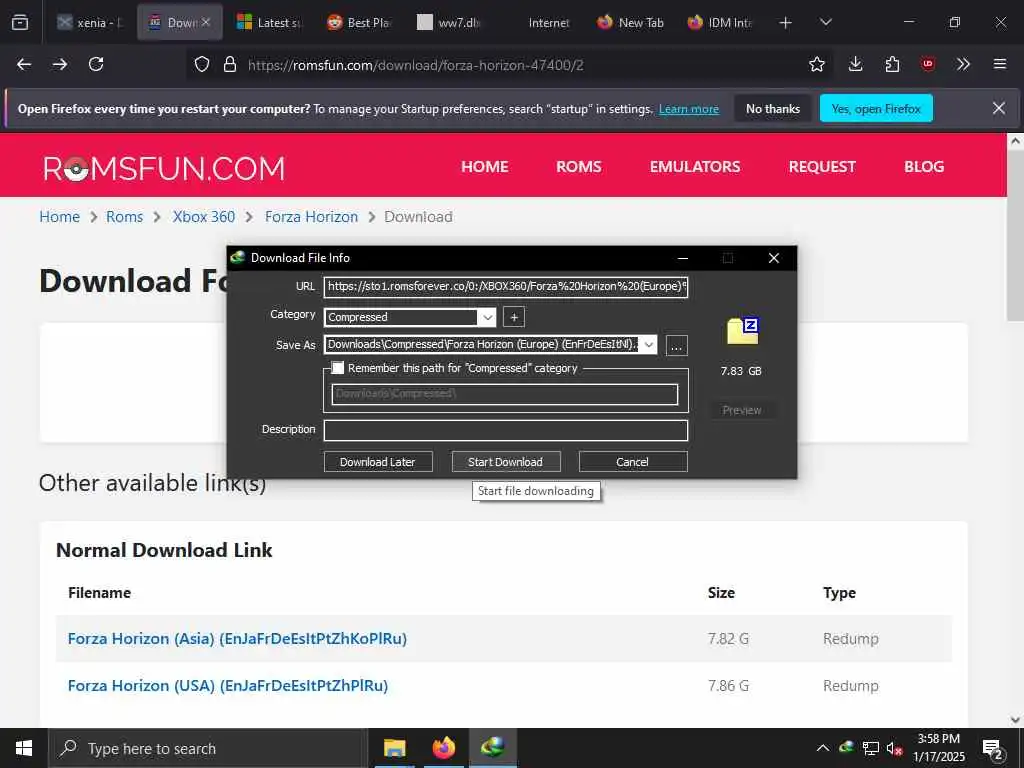Screen dimensions: 1024x768
Task: Open EMULATORS in site navigation
Action: (695, 167)
